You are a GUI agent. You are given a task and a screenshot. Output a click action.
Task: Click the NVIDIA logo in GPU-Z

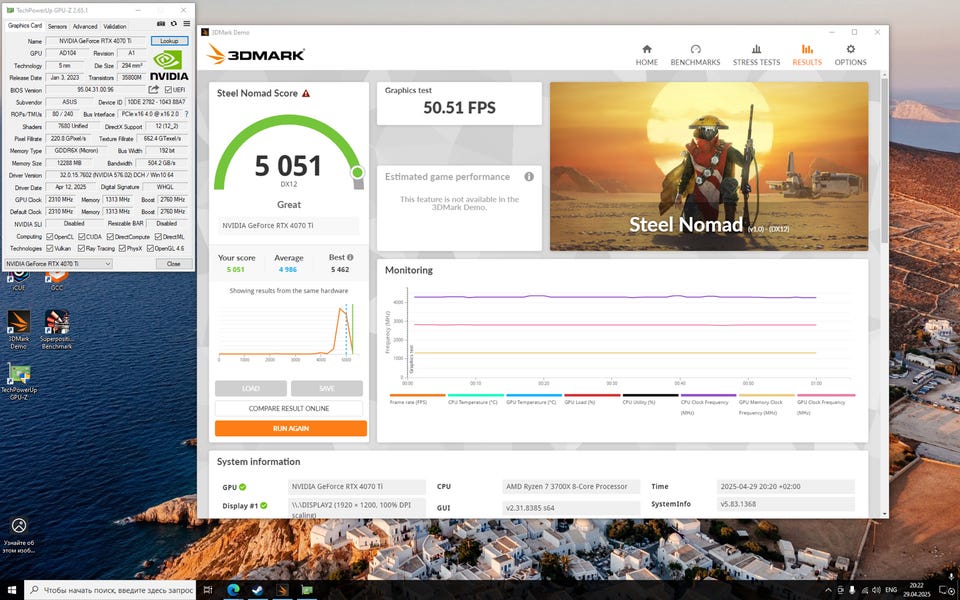click(169, 65)
